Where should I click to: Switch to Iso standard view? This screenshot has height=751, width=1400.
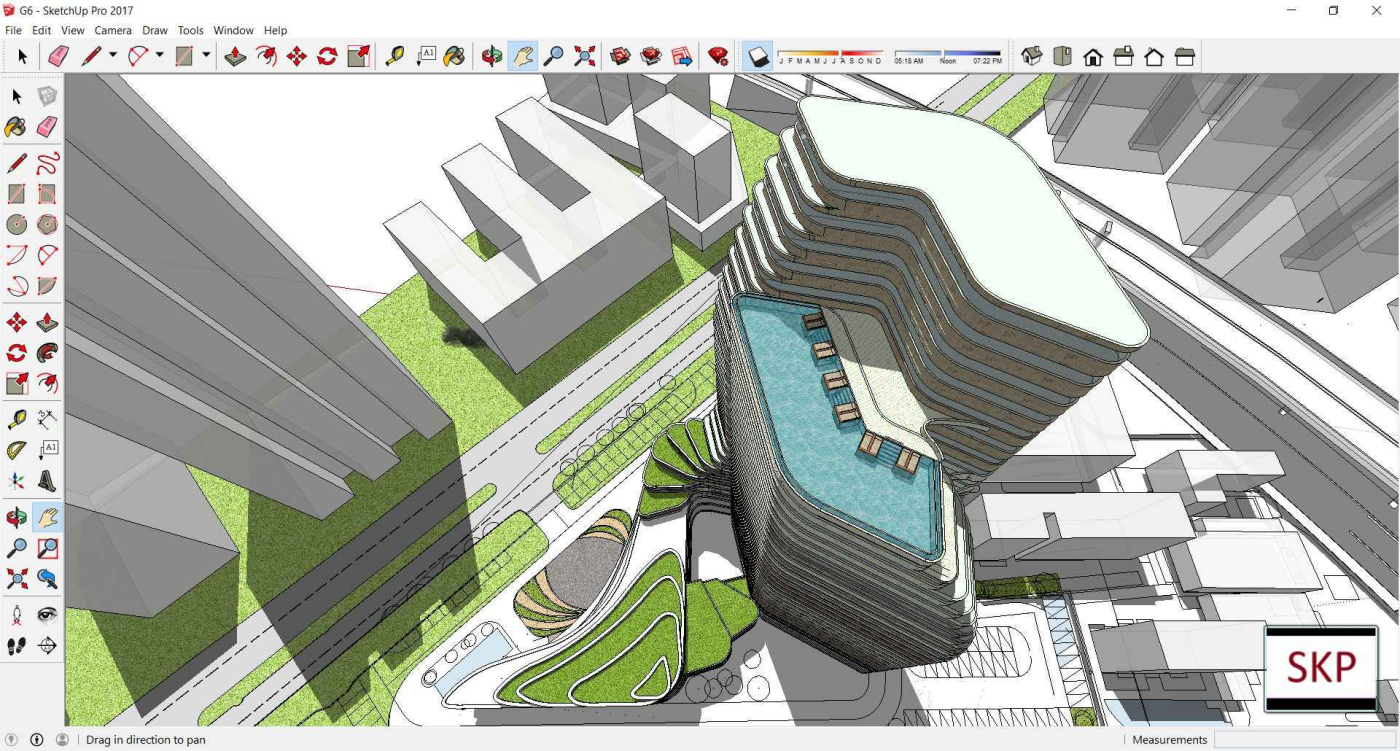(1032, 57)
